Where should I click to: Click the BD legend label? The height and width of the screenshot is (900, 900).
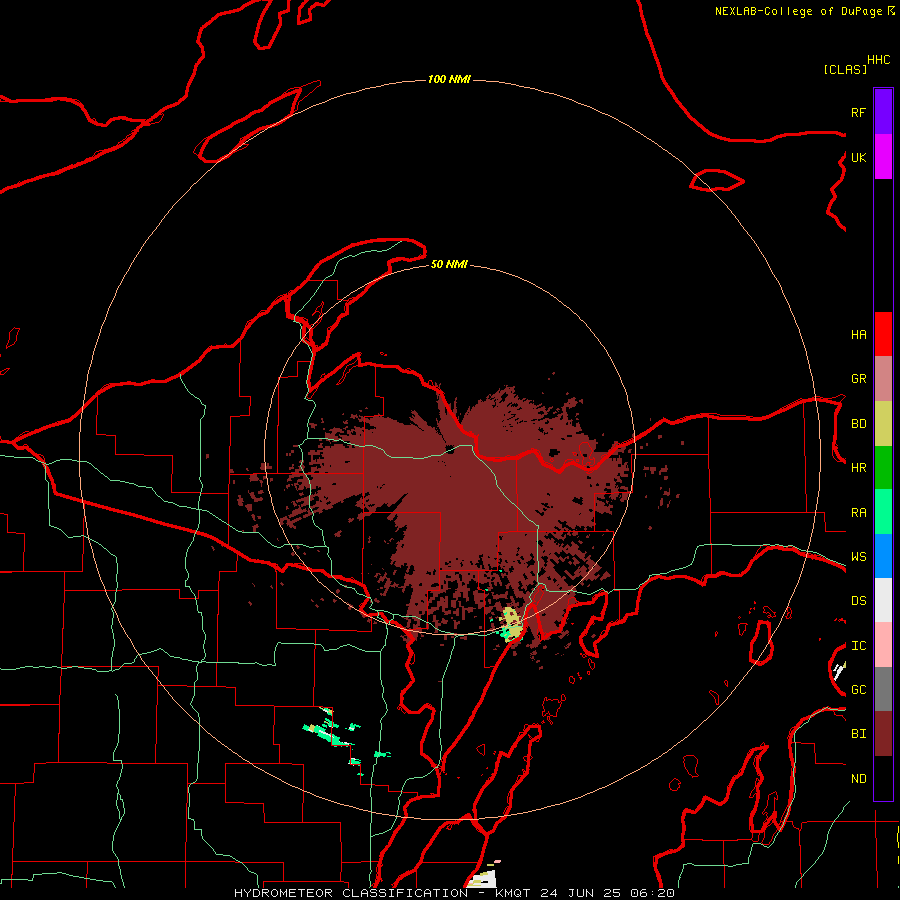pyautogui.click(x=858, y=424)
